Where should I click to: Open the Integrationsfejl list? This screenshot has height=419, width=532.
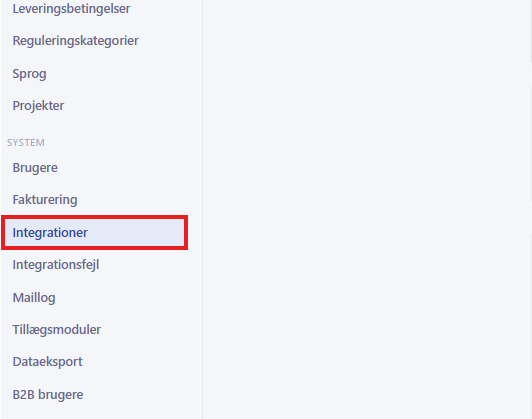[56, 265]
